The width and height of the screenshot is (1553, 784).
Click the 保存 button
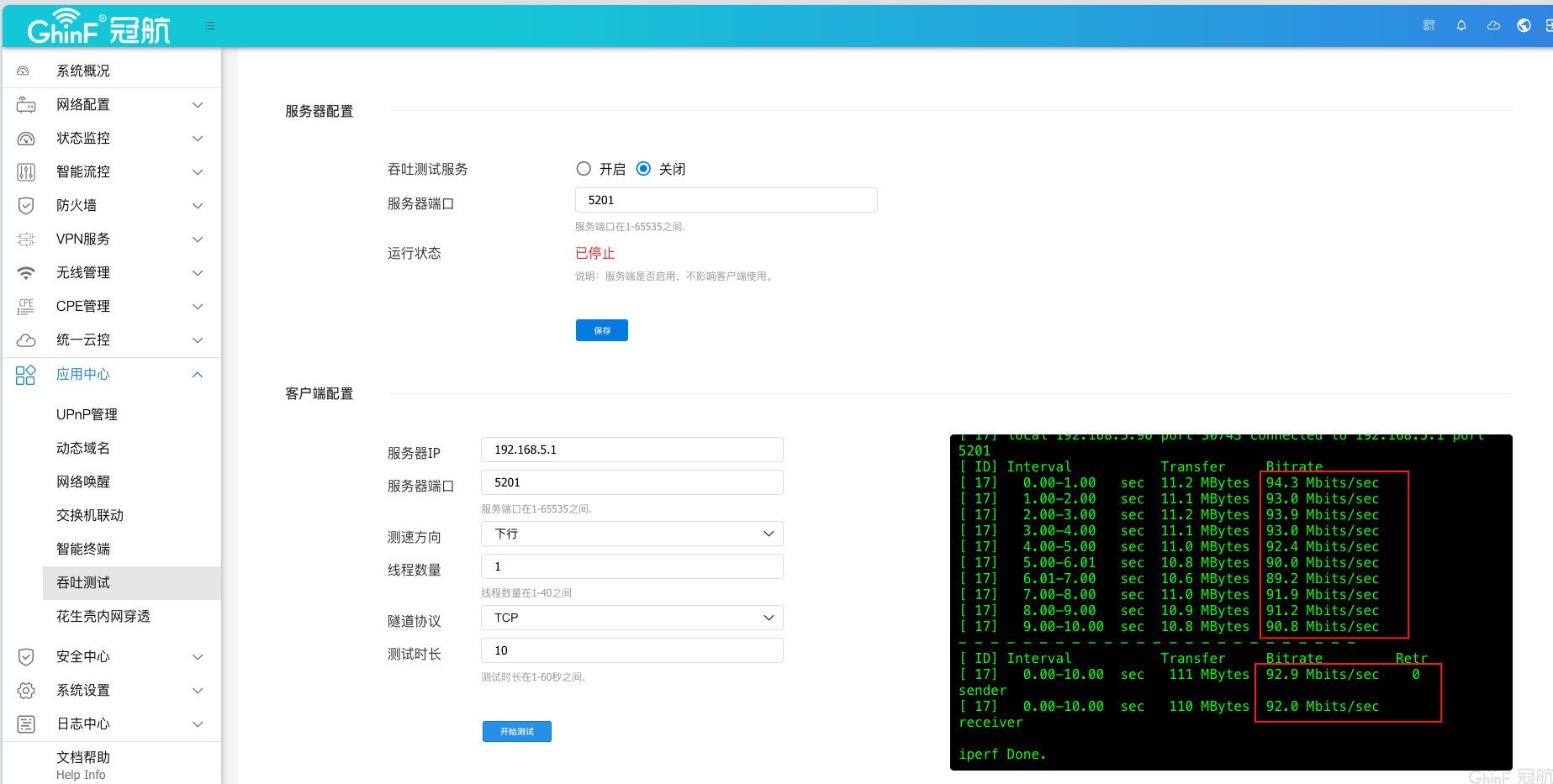tap(601, 330)
